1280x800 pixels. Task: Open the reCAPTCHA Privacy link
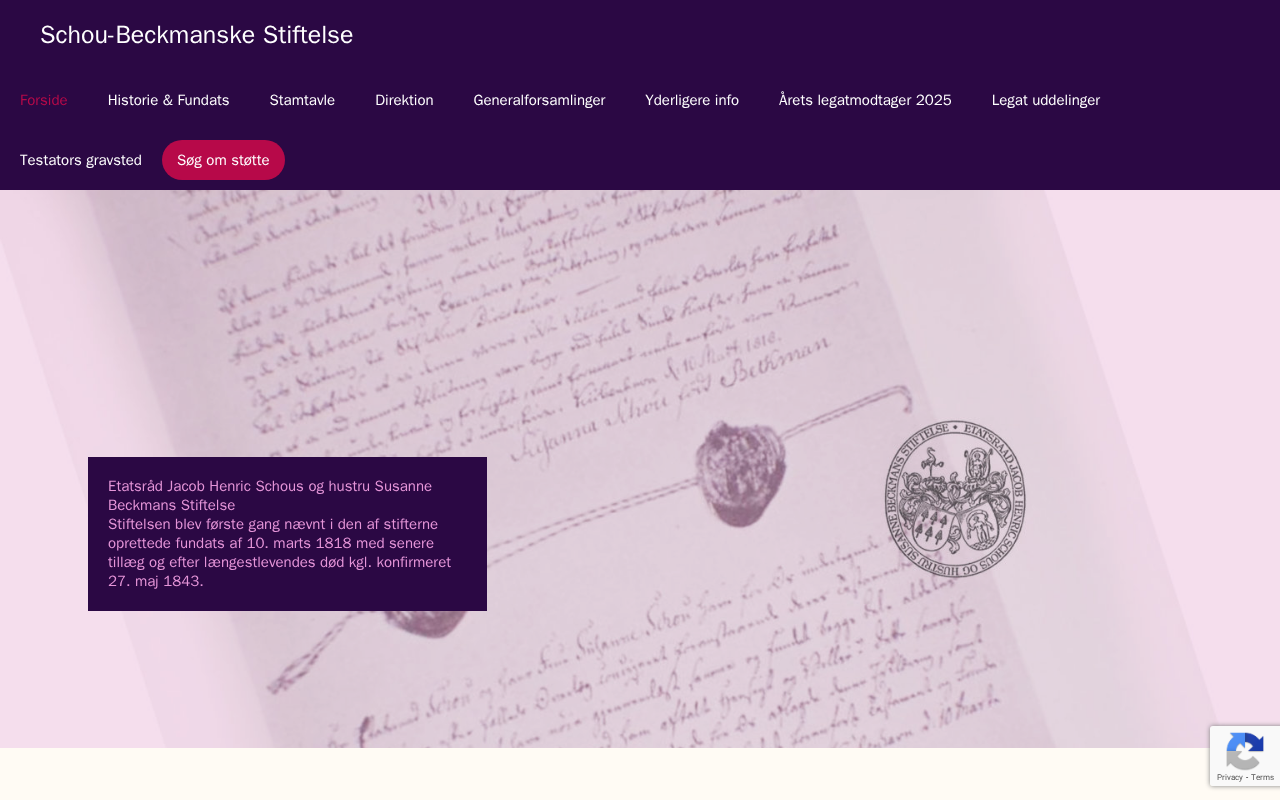[x=1229, y=777]
